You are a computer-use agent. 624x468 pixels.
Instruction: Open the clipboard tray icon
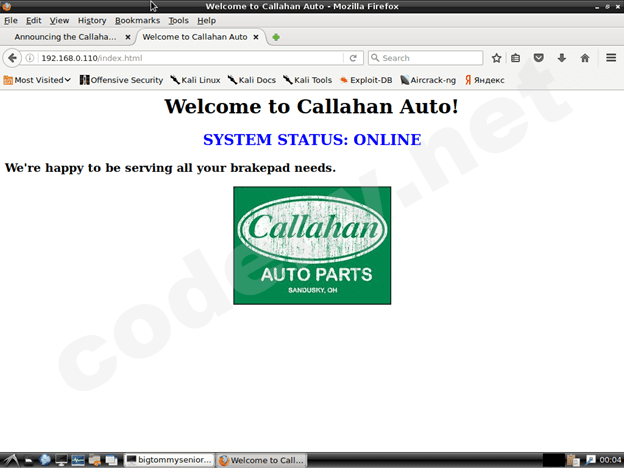[573, 460]
